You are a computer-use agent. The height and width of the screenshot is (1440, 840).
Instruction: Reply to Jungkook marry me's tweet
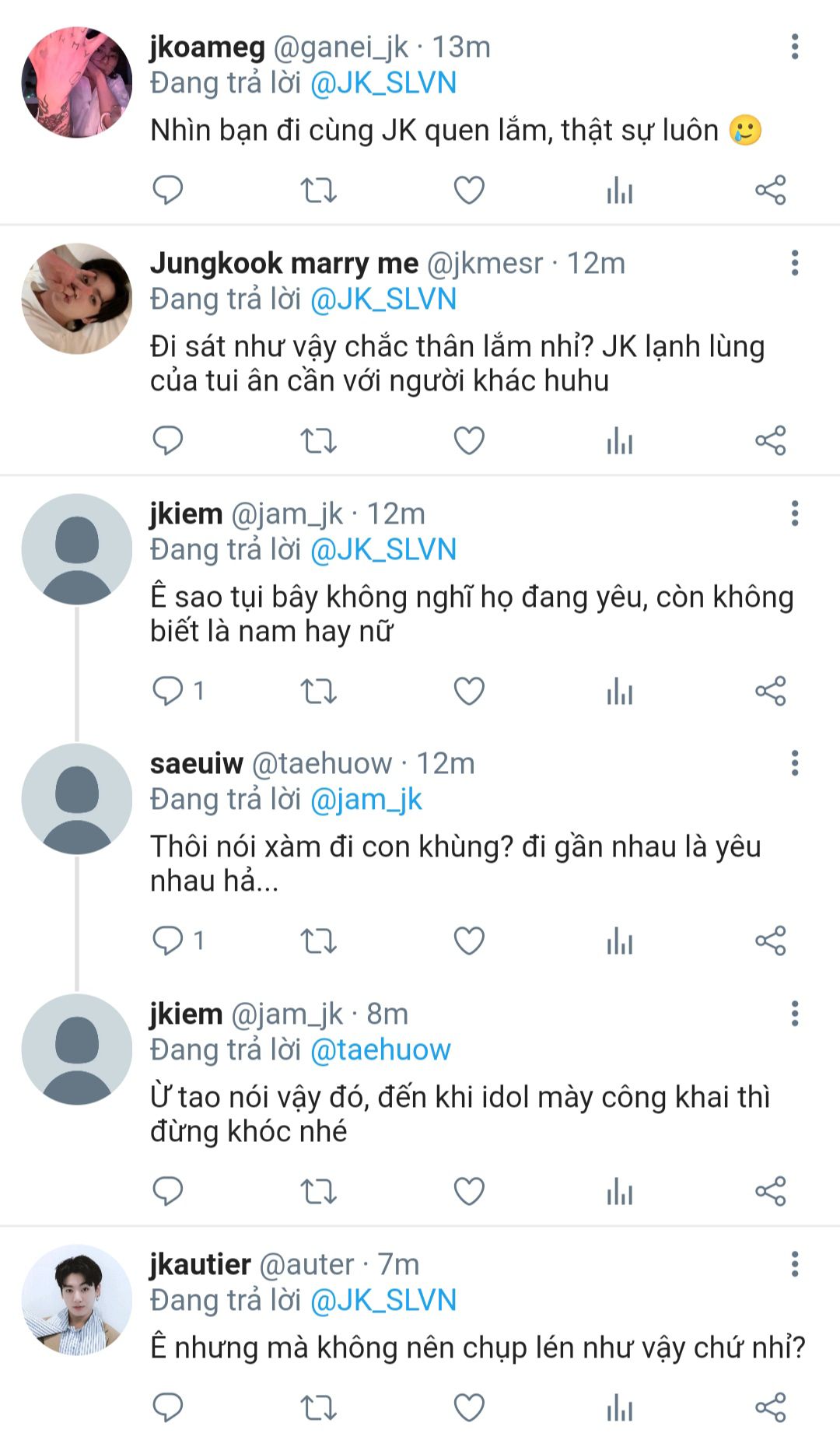point(167,440)
